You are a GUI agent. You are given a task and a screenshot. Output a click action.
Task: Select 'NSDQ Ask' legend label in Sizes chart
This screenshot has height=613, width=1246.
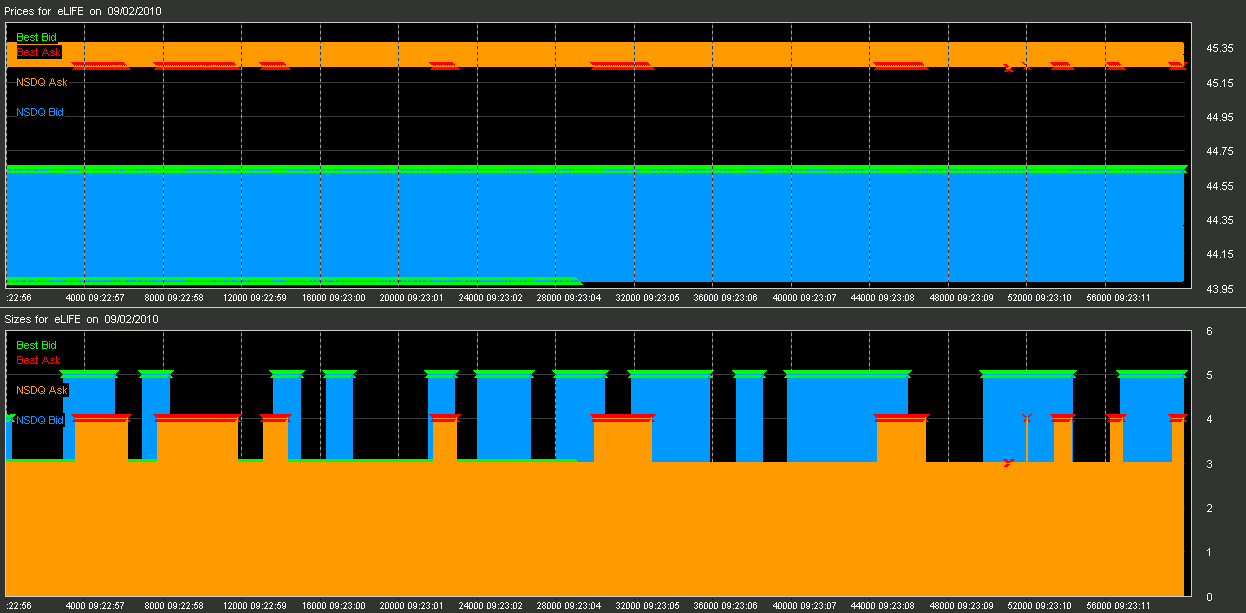point(42,390)
